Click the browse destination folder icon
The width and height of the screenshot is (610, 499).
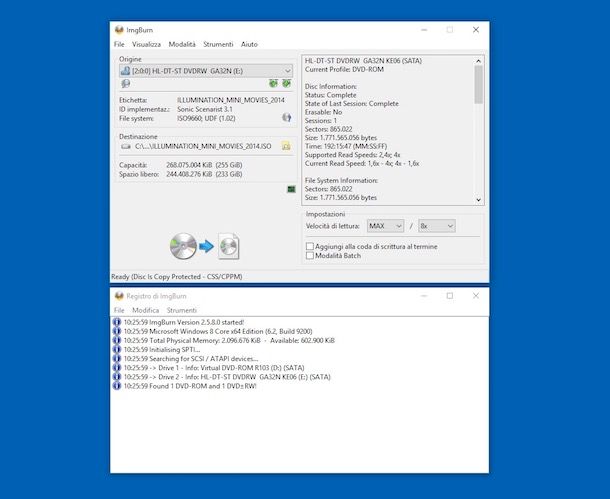tap(286, 147)
